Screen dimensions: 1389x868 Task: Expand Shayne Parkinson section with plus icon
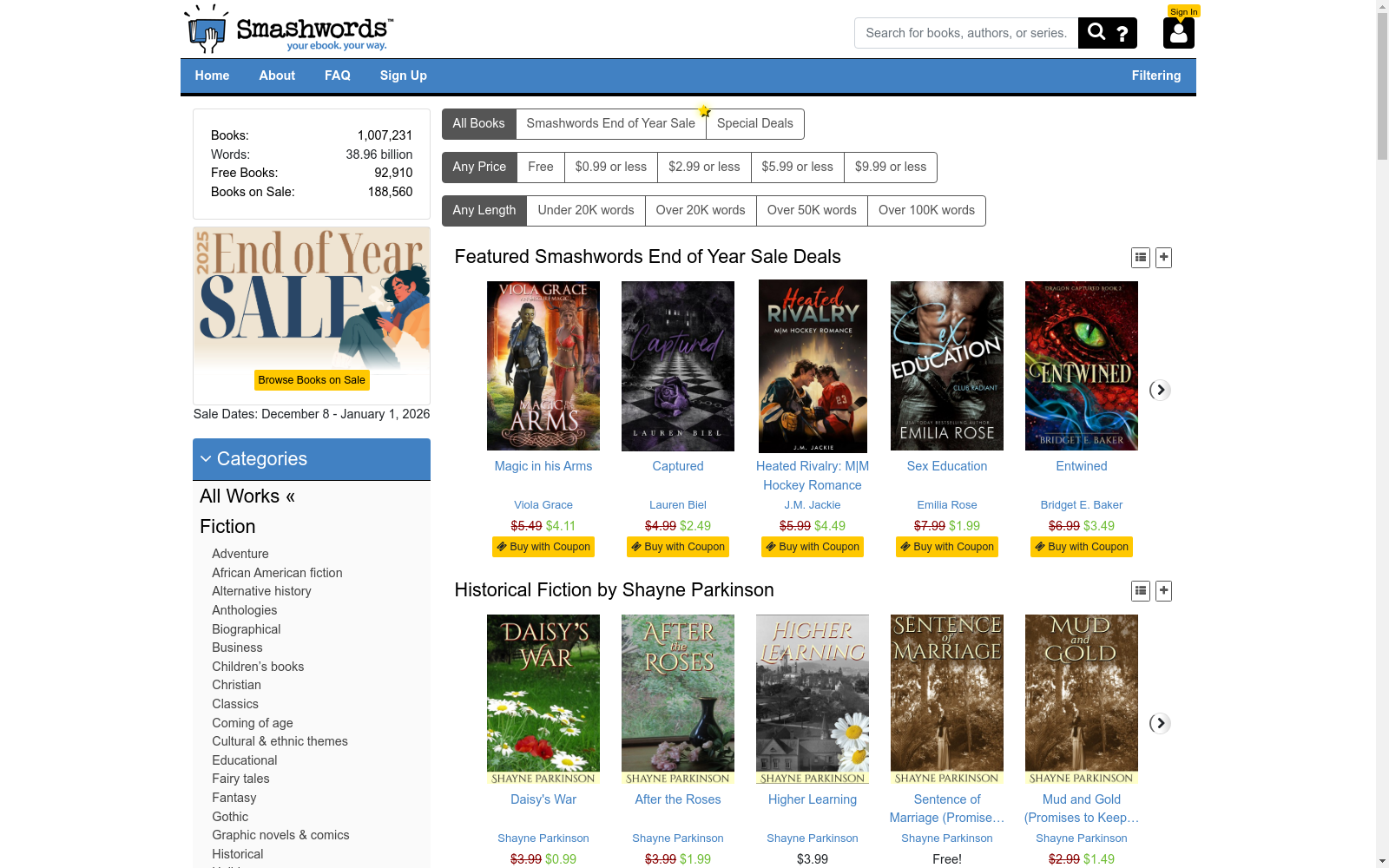(x=1164, y=591)
